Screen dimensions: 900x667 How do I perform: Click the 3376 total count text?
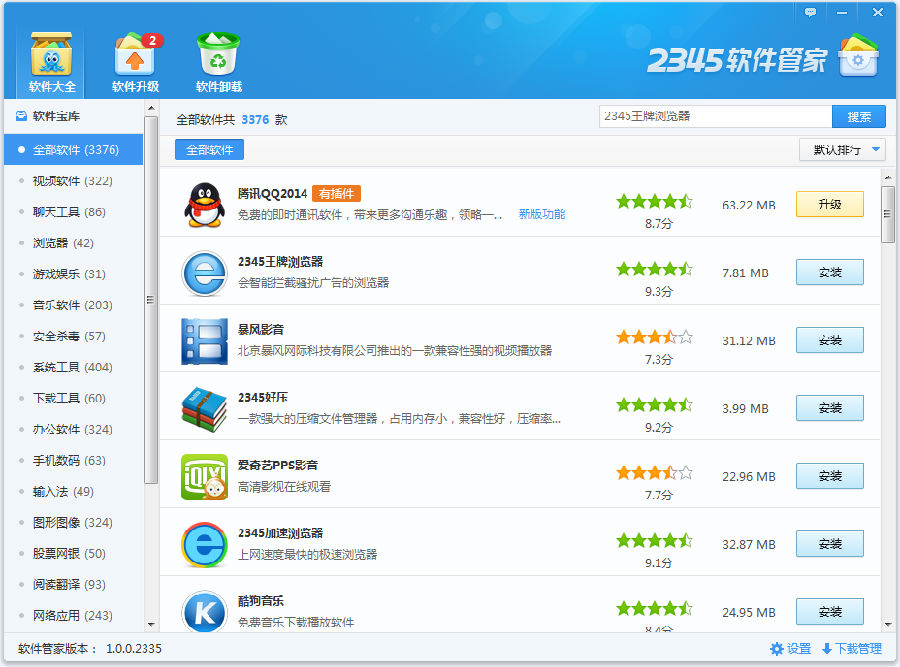[x=255, y=119]
